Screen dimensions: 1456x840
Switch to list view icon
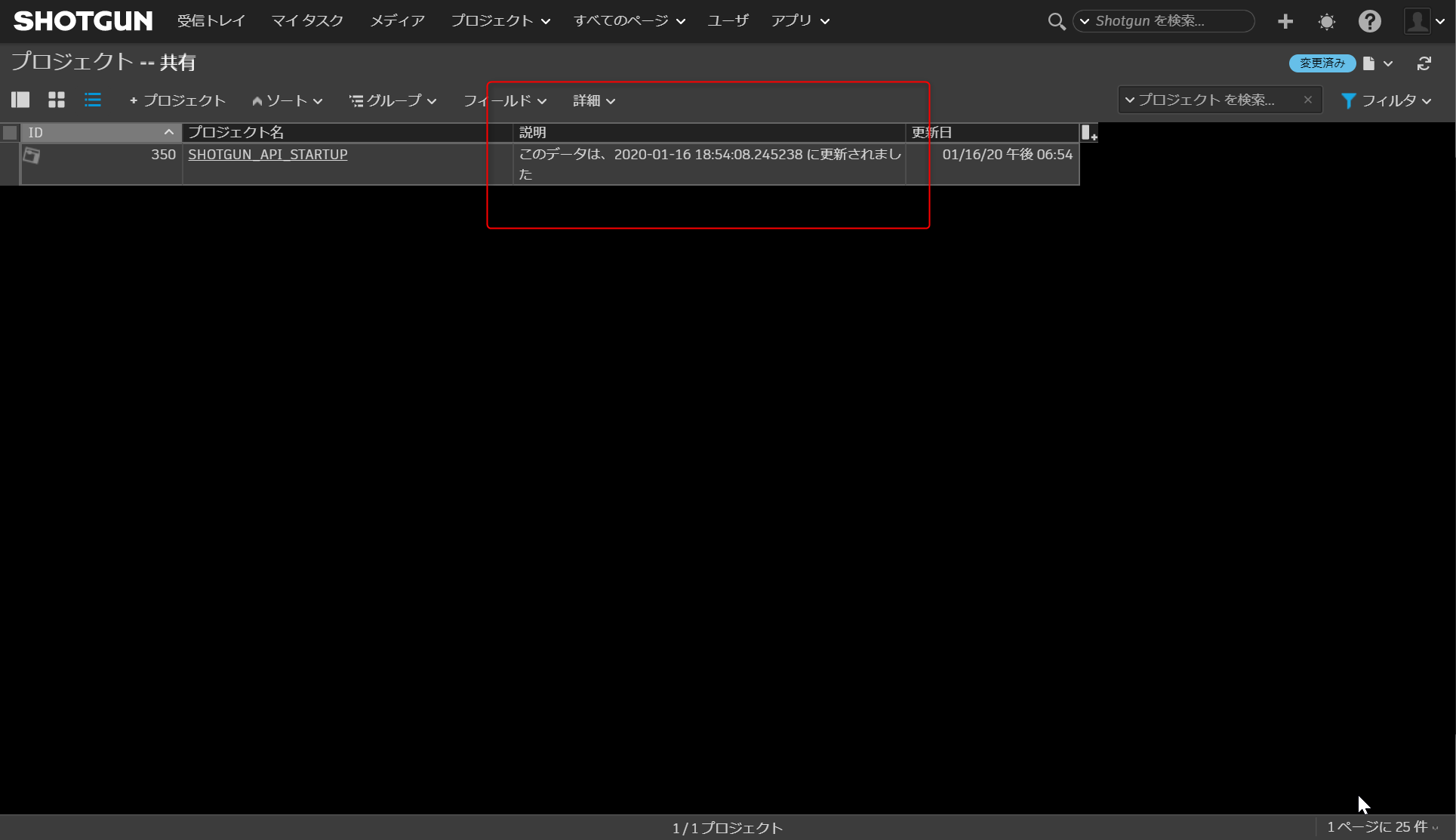coord(93,100)
